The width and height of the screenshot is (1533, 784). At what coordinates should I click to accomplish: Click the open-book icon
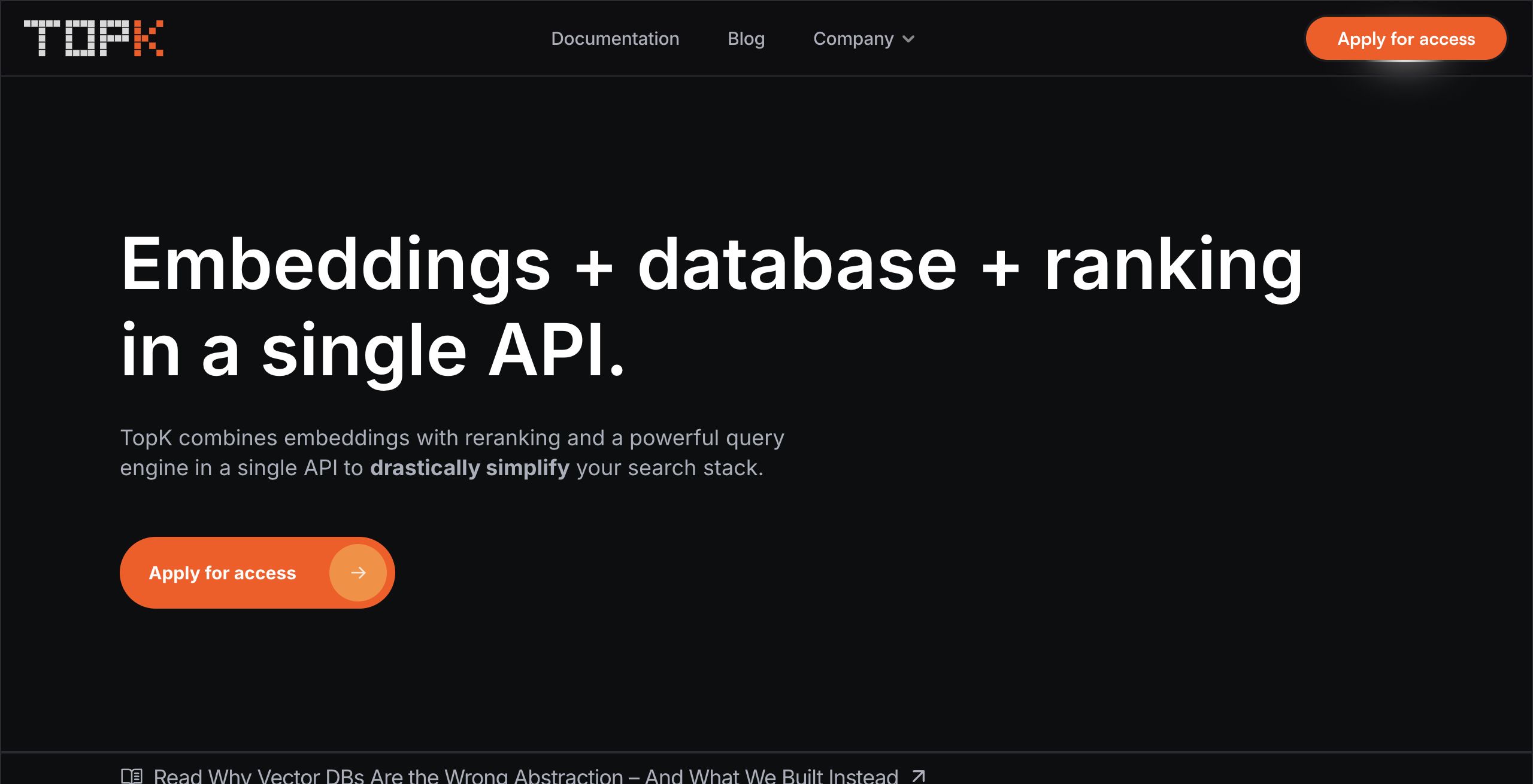[132, 776]
